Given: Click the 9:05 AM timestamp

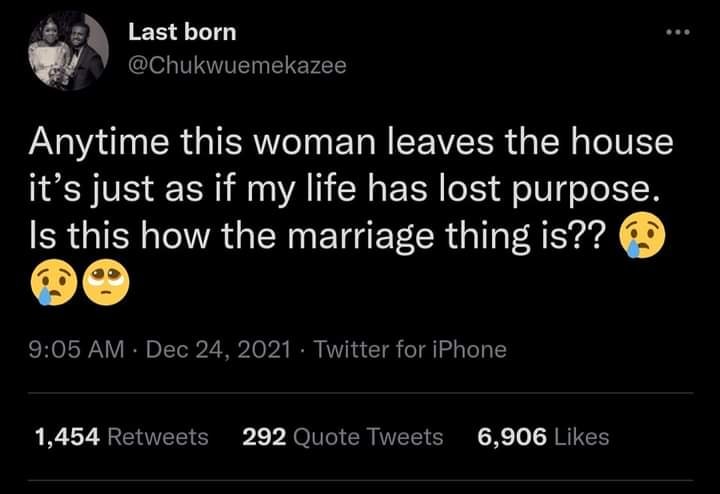Looking at the screenshot, I should (x=79, y=349).
